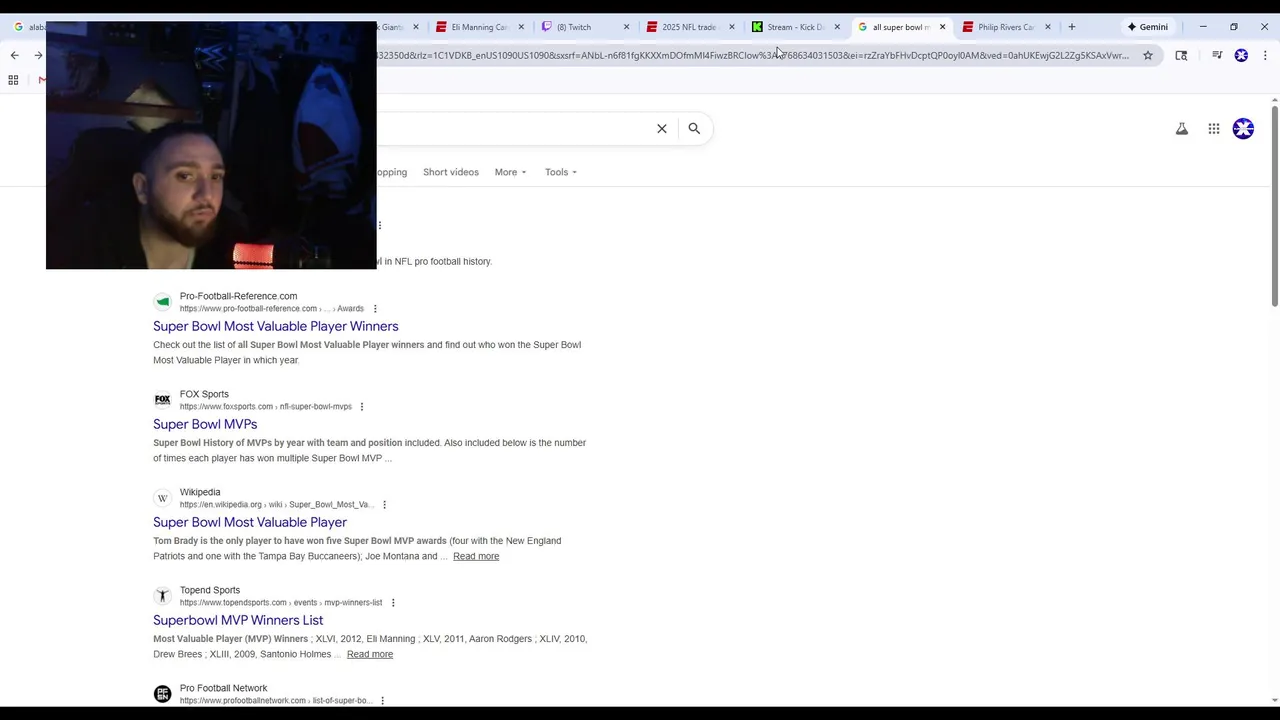Switch to the 2025 NFL trade browser tab
The width and height of the screenshot is (1280, 720).
pos(685,27)
